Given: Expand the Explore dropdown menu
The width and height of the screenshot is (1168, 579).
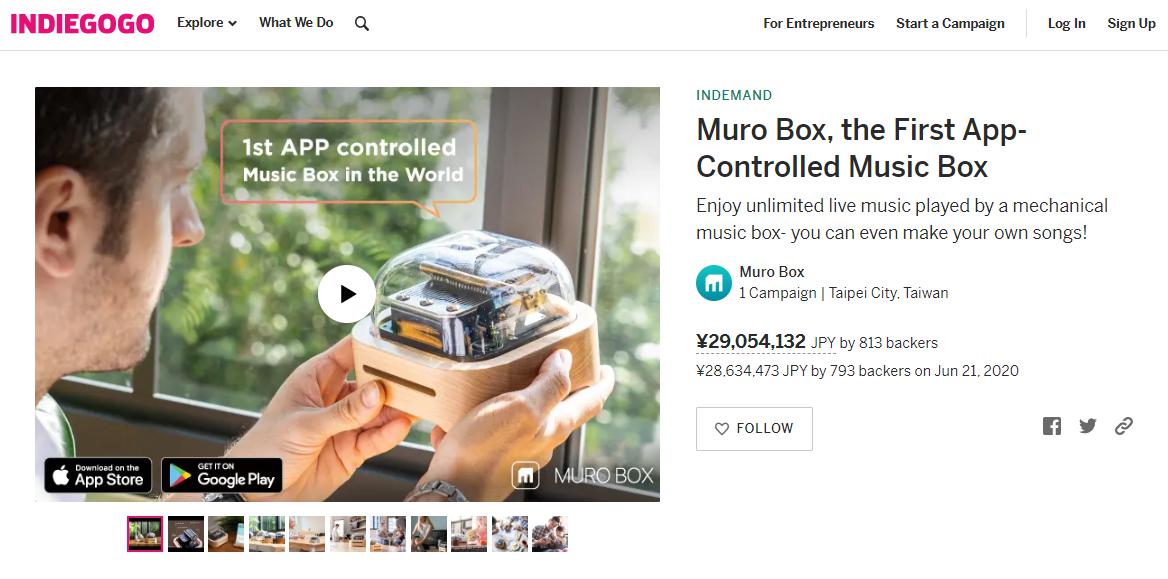Looking at the screenshot, I should [x=206, y=23].
